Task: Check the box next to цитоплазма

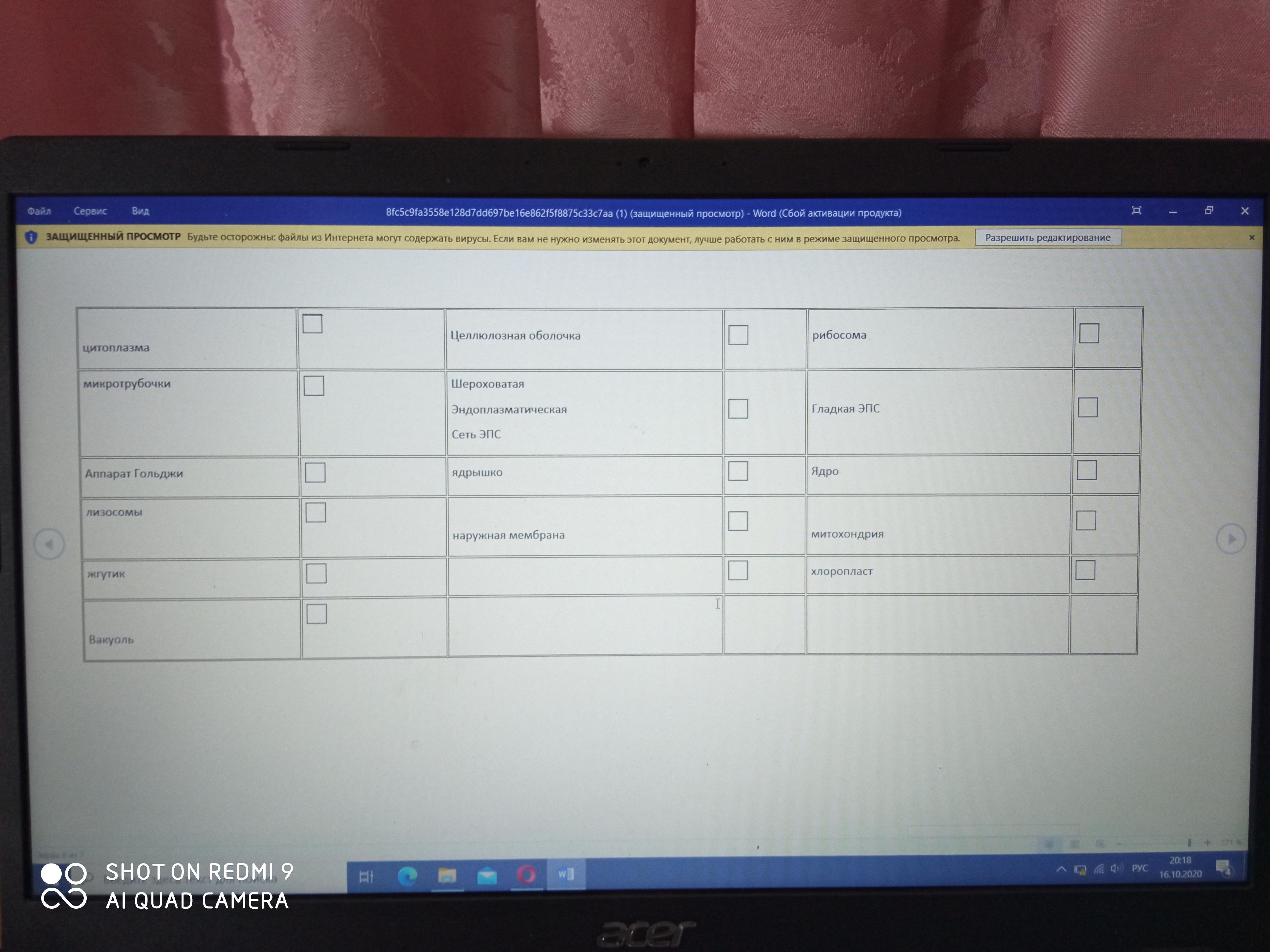Action: pyautogui.click(x=312, y=324)
